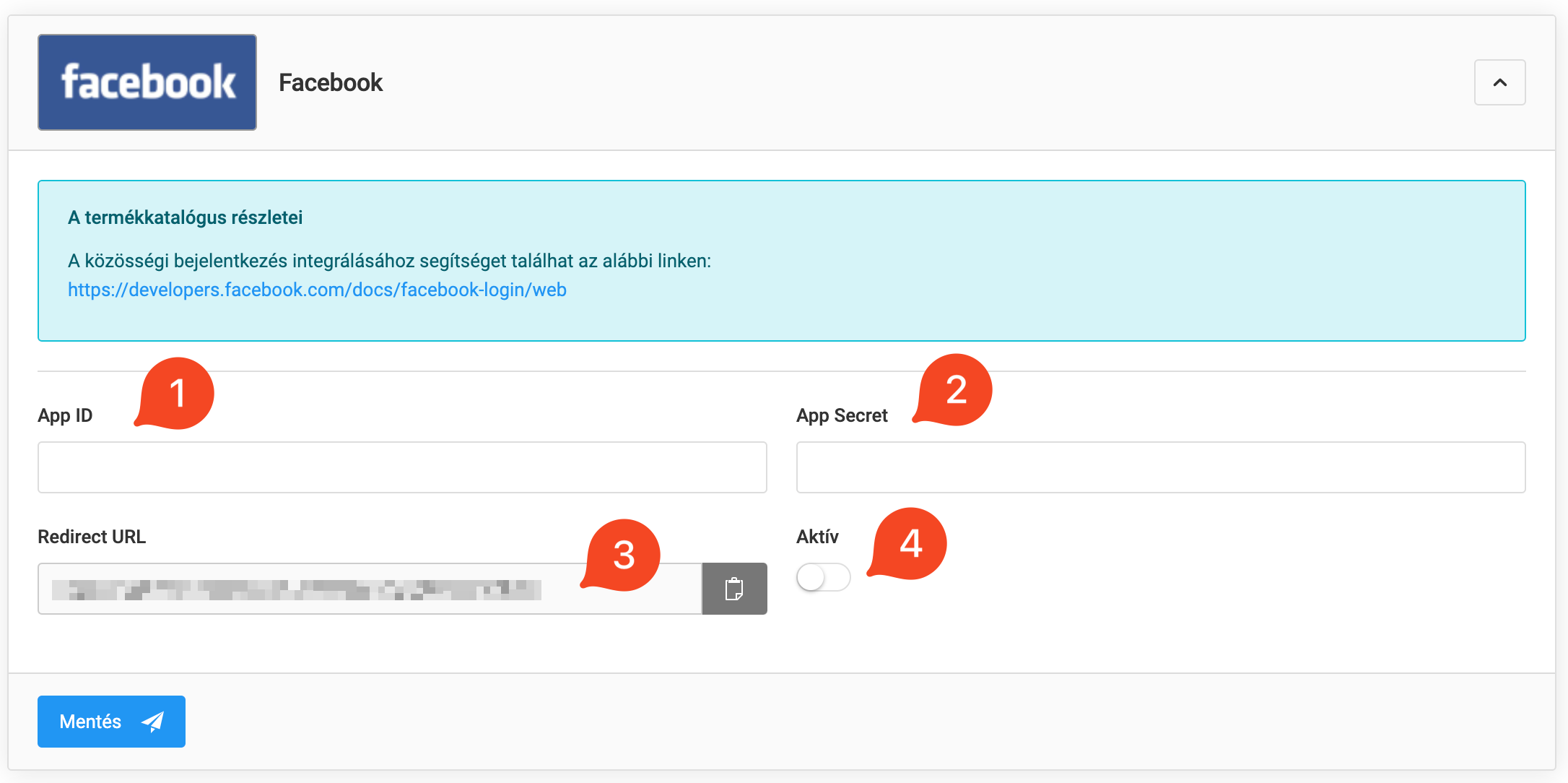Click the 'A termékkatalógus részletei' heading
The image size is (1568, 783).
(185, 217)
